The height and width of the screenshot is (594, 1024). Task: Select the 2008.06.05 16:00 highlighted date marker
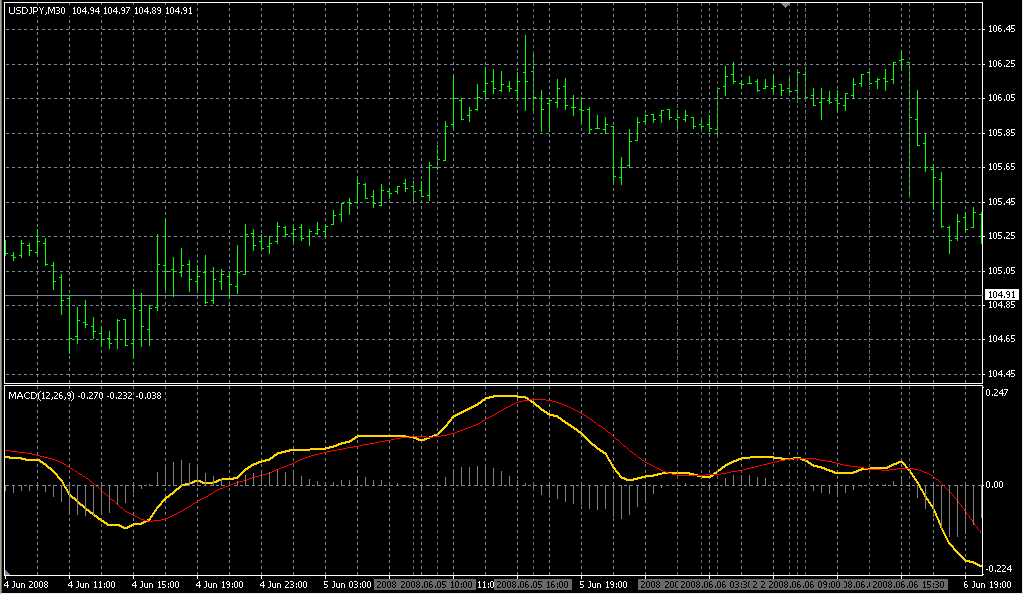coord(533,584)
